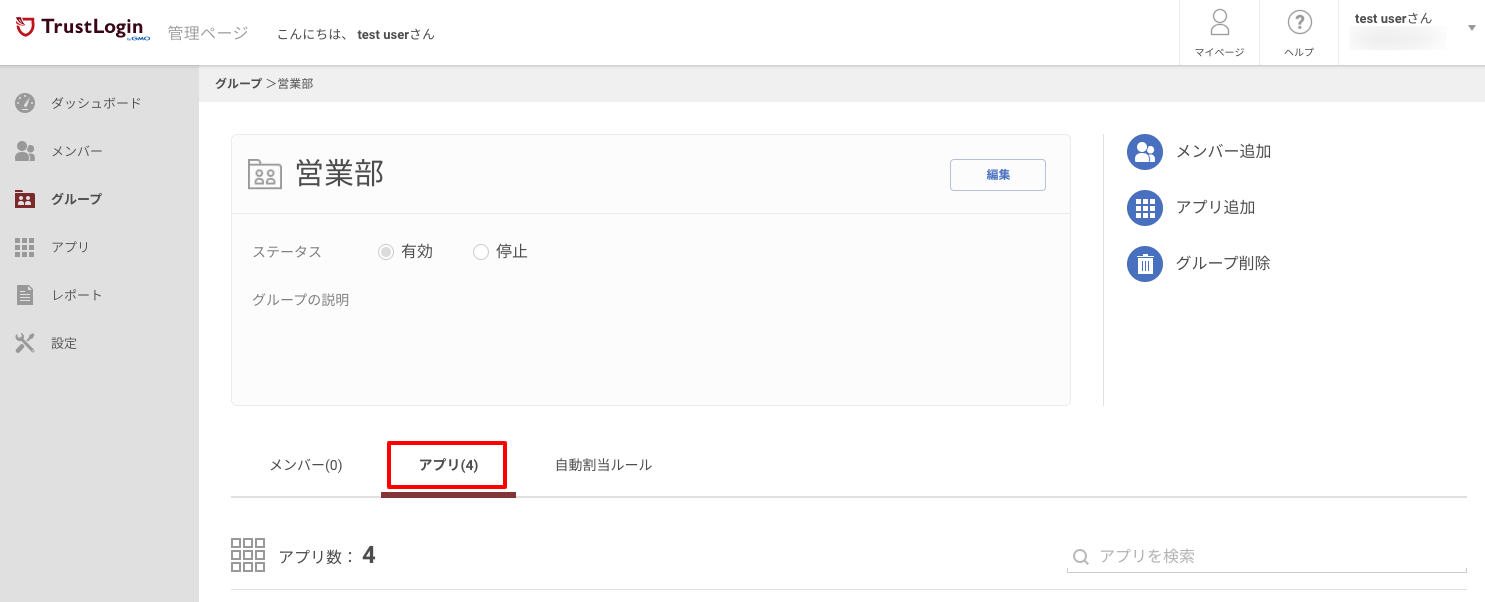The height and width of the screenshot is (602, 1485).
Task: Open アプリ in sidebar menu
Action: (70, 247)
